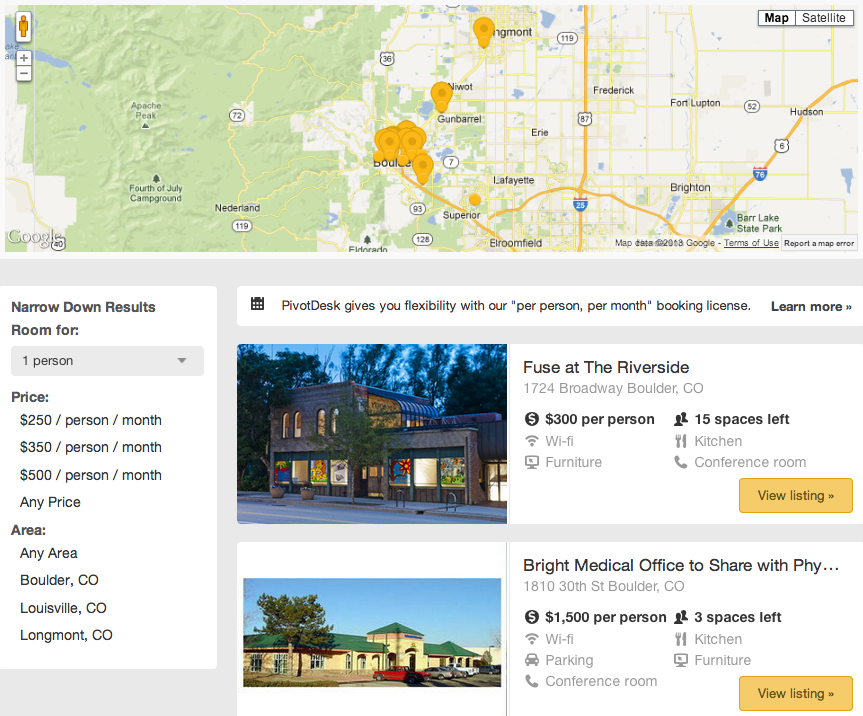Select the Any Price filter

(50, 502)
